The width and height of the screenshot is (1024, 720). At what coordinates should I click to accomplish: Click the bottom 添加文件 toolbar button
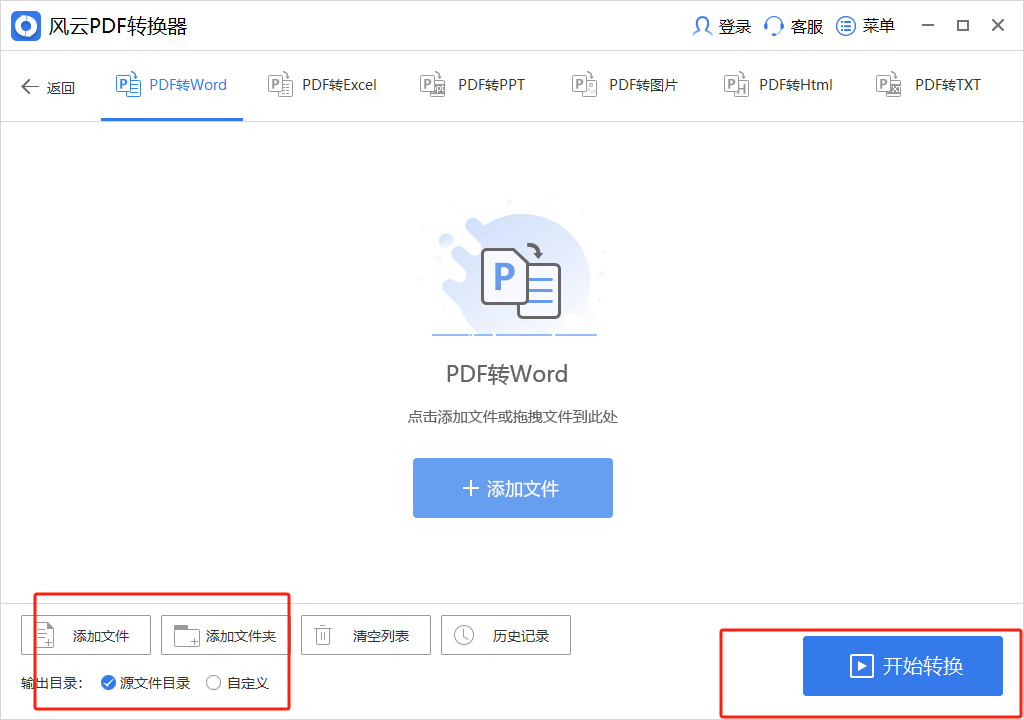coord(86,635)
